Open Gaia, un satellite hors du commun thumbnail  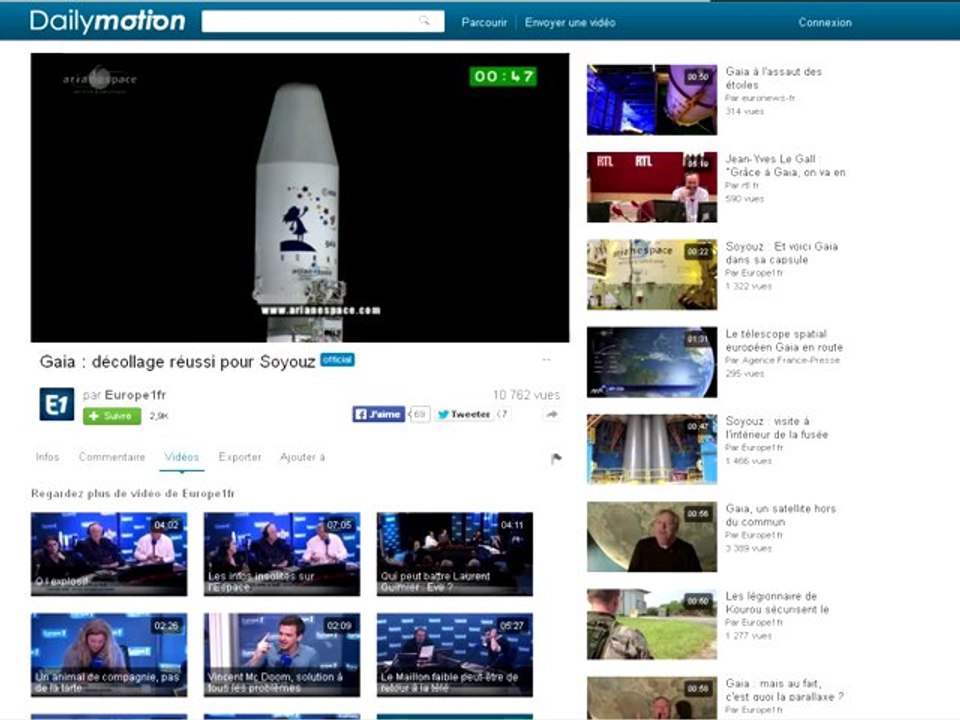click(x=652, y=537)
